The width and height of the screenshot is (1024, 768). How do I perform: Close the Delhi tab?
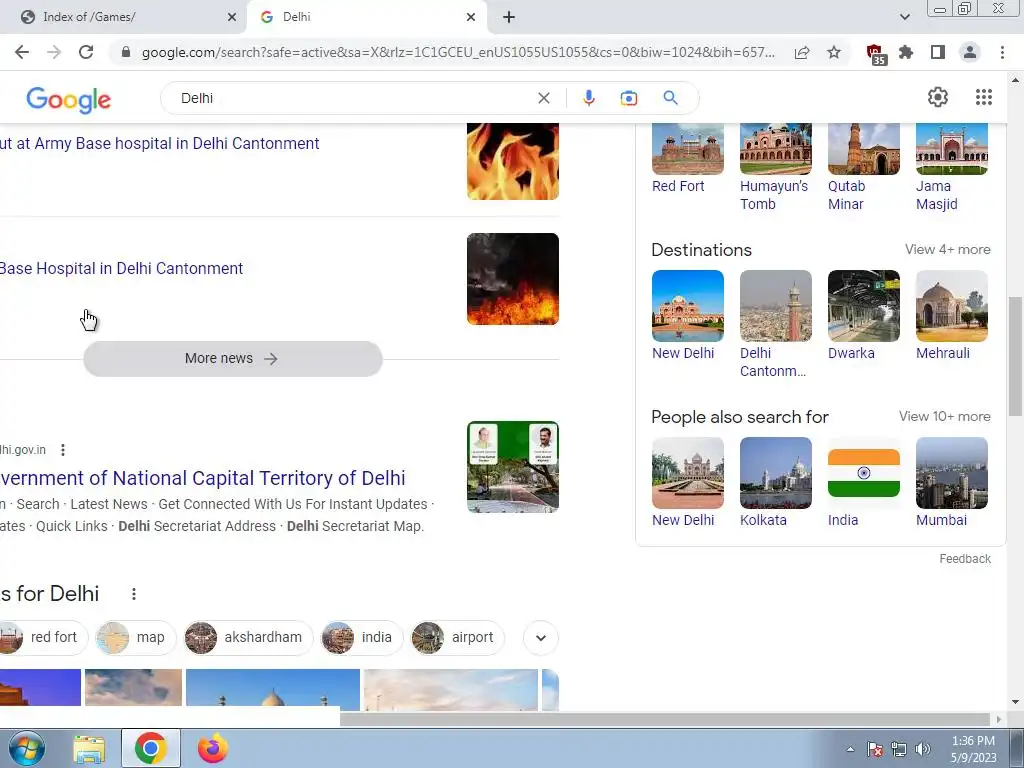tap(471, 18)
